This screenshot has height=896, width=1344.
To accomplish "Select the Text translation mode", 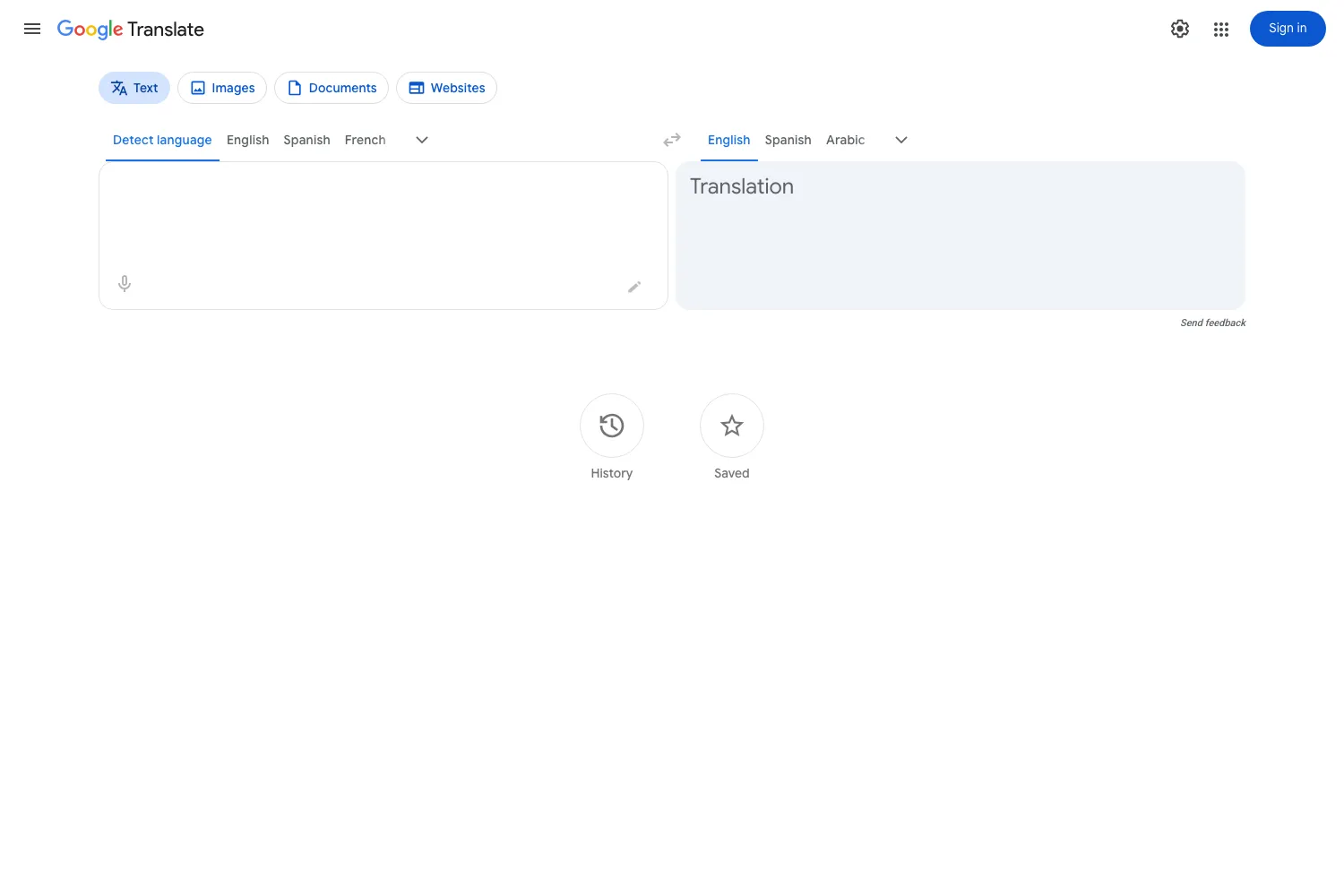I will click(134, 88).
